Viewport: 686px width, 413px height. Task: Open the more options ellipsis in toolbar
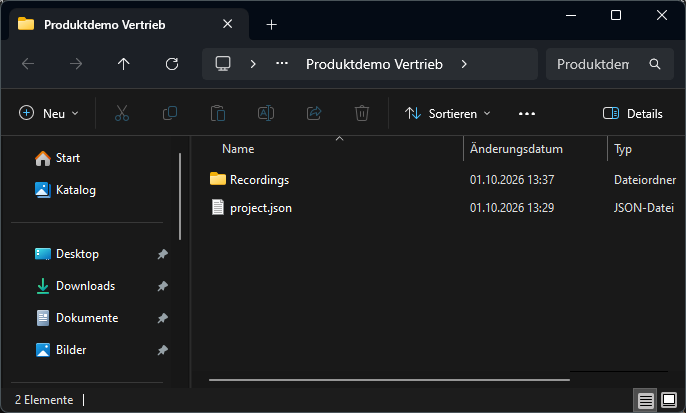[527, 114]
